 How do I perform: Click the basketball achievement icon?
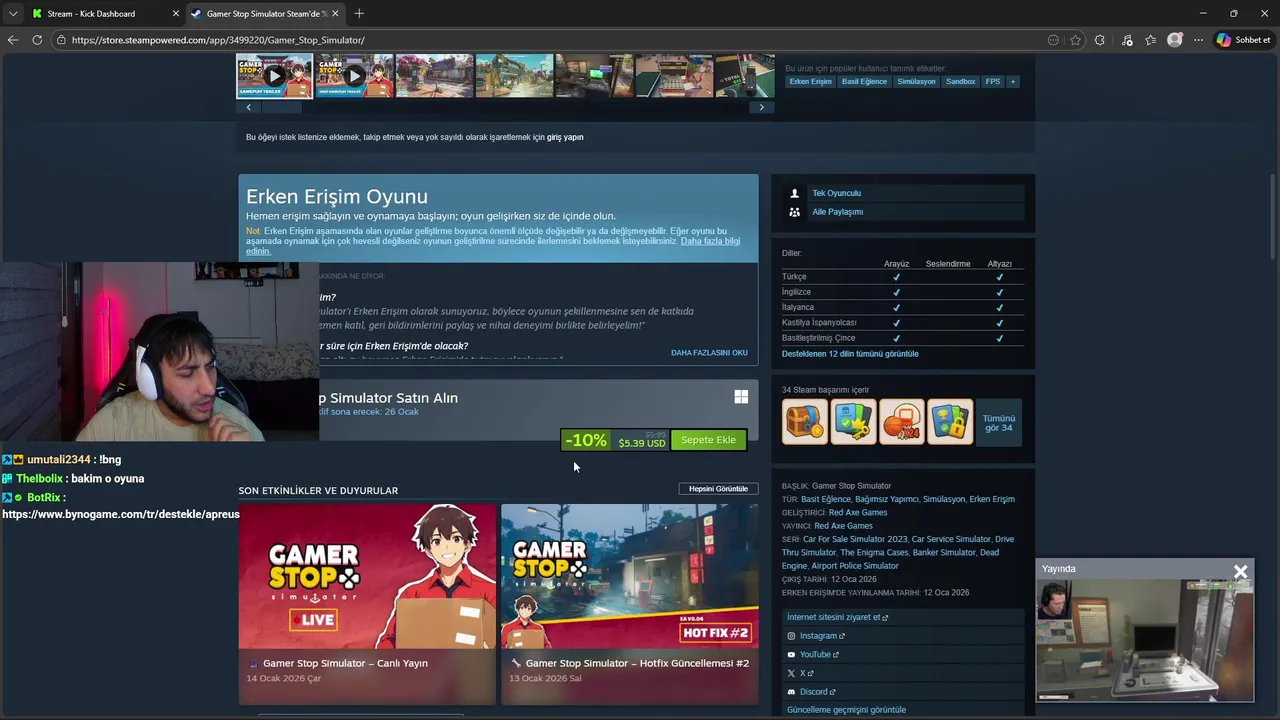pos(901,422)
